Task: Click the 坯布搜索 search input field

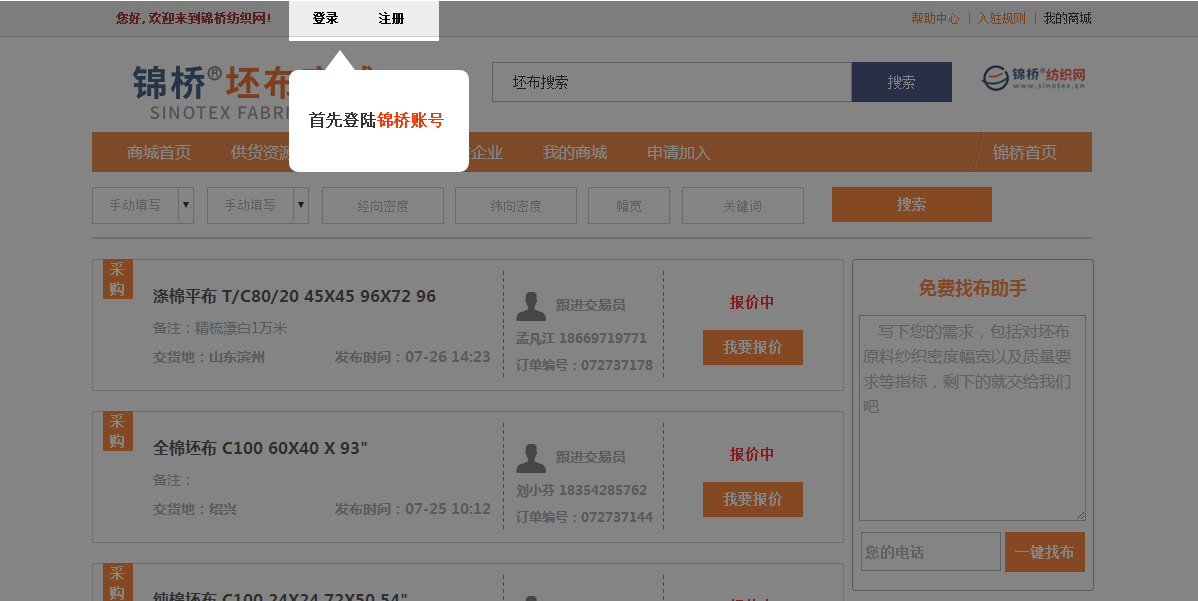Action: (671, 82)
